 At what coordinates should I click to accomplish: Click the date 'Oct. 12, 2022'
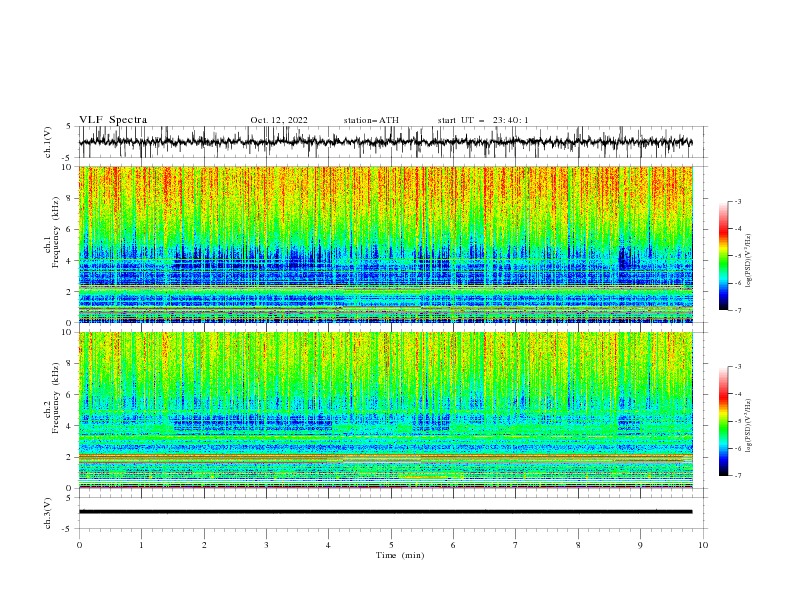pyautogui.click(x=279, y=120)
